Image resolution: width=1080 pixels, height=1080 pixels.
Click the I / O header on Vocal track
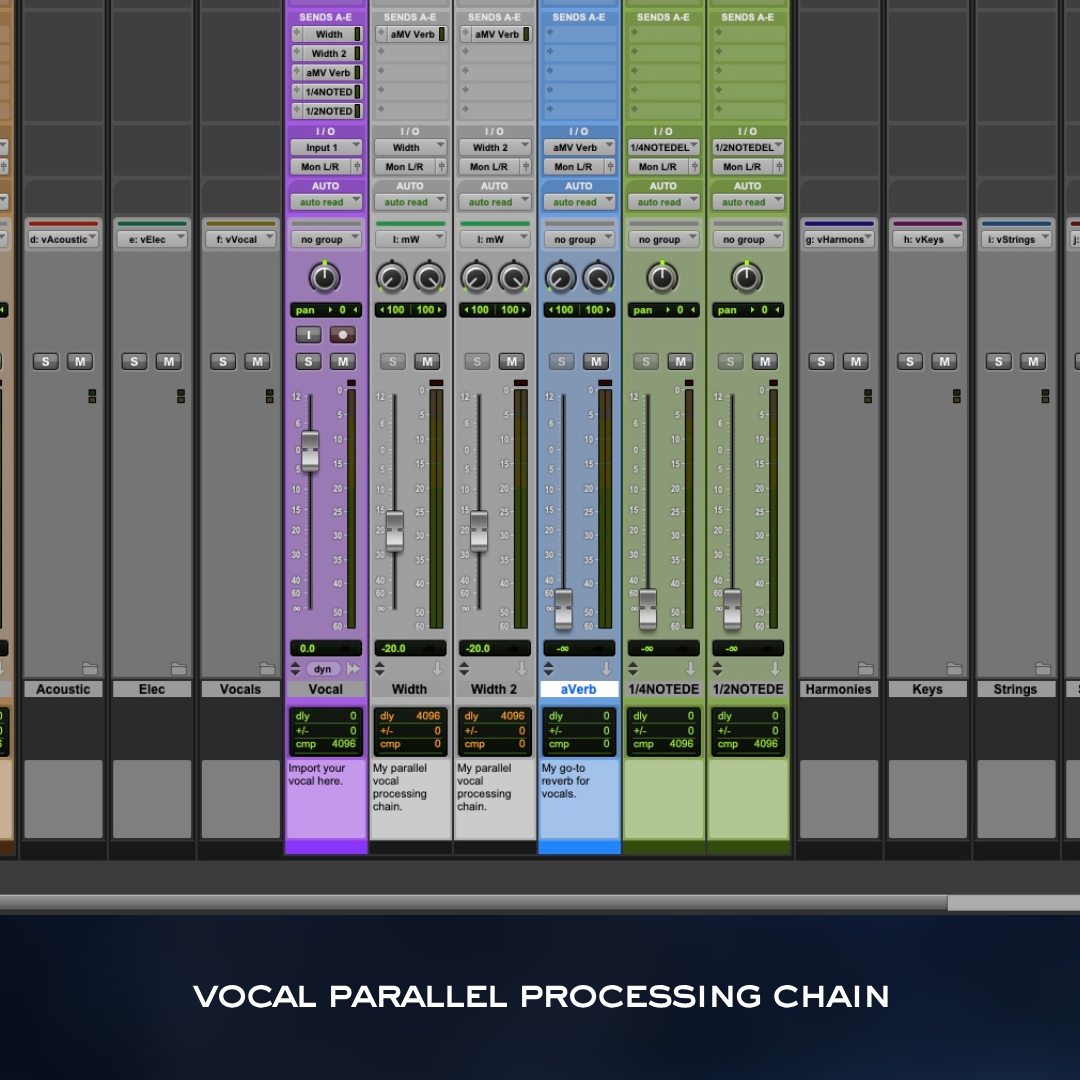tap(325, 131)
